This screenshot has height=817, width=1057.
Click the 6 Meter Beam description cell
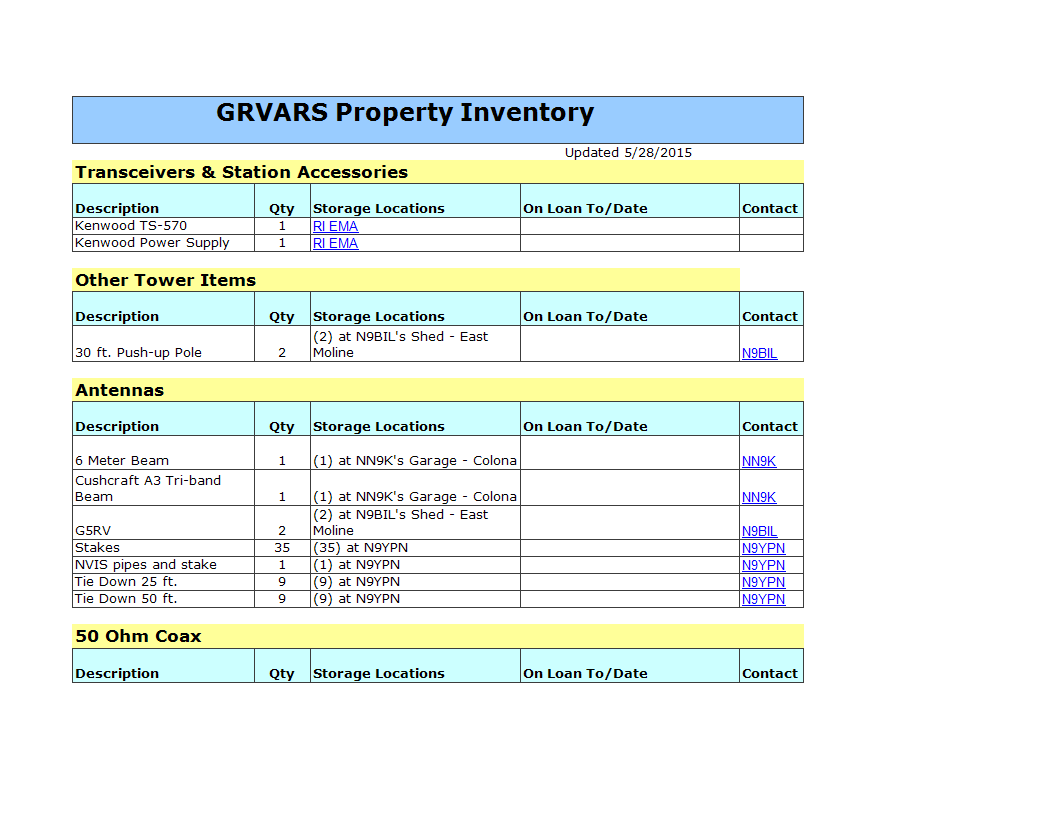[122, 461]
